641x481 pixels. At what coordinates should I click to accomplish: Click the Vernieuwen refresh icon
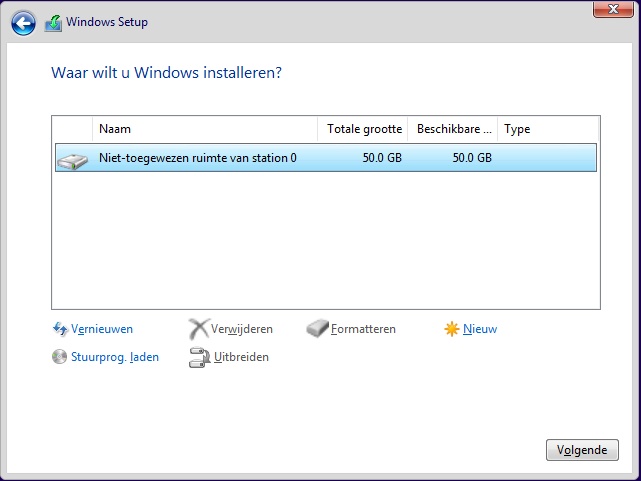pos(59,329)
